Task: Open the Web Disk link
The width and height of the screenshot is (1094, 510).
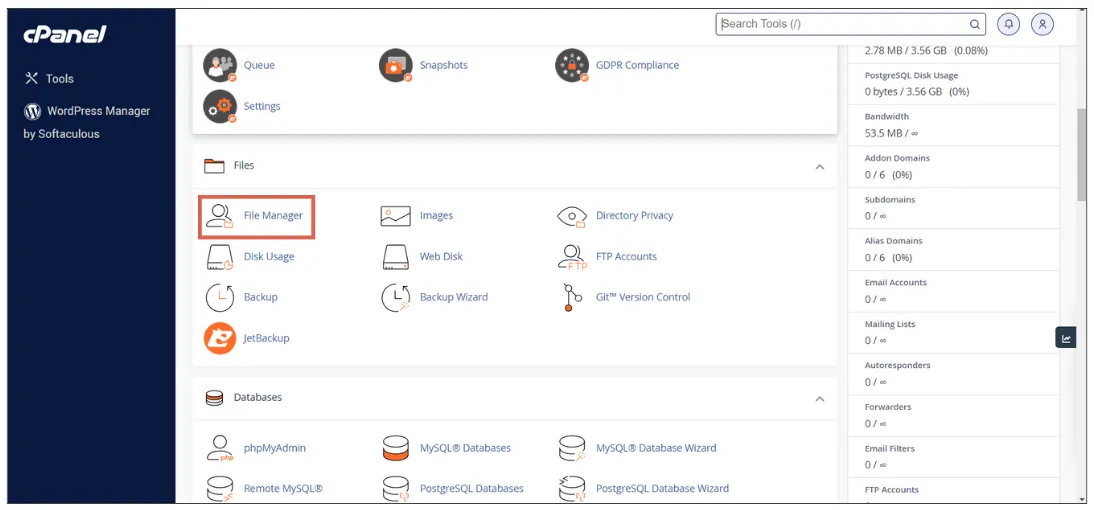Action: [441, 257]
